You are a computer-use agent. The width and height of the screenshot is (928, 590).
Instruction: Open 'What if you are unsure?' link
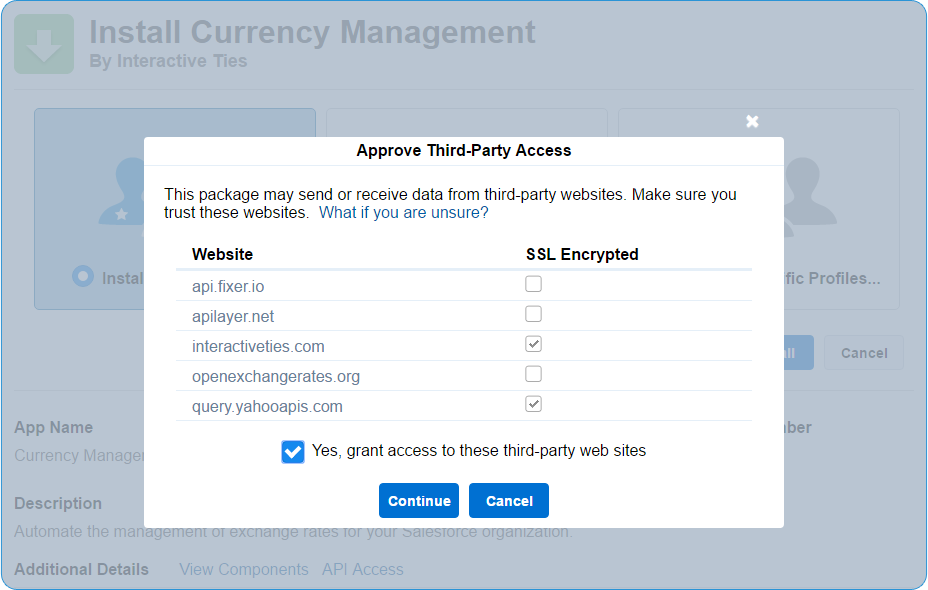pos(404,212)
